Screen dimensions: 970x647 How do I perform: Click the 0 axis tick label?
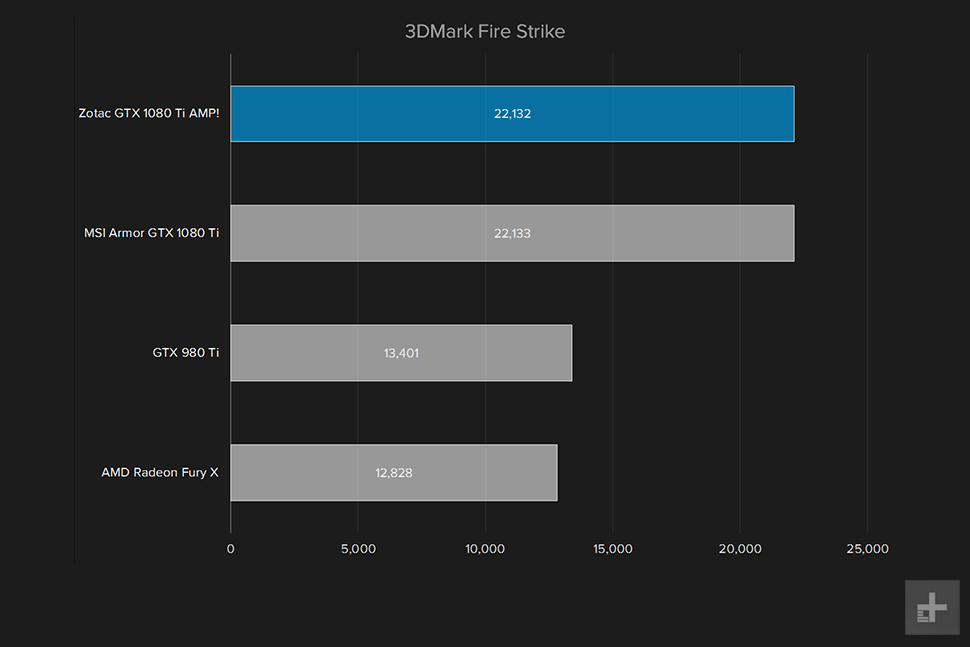(x=231, y=549)
